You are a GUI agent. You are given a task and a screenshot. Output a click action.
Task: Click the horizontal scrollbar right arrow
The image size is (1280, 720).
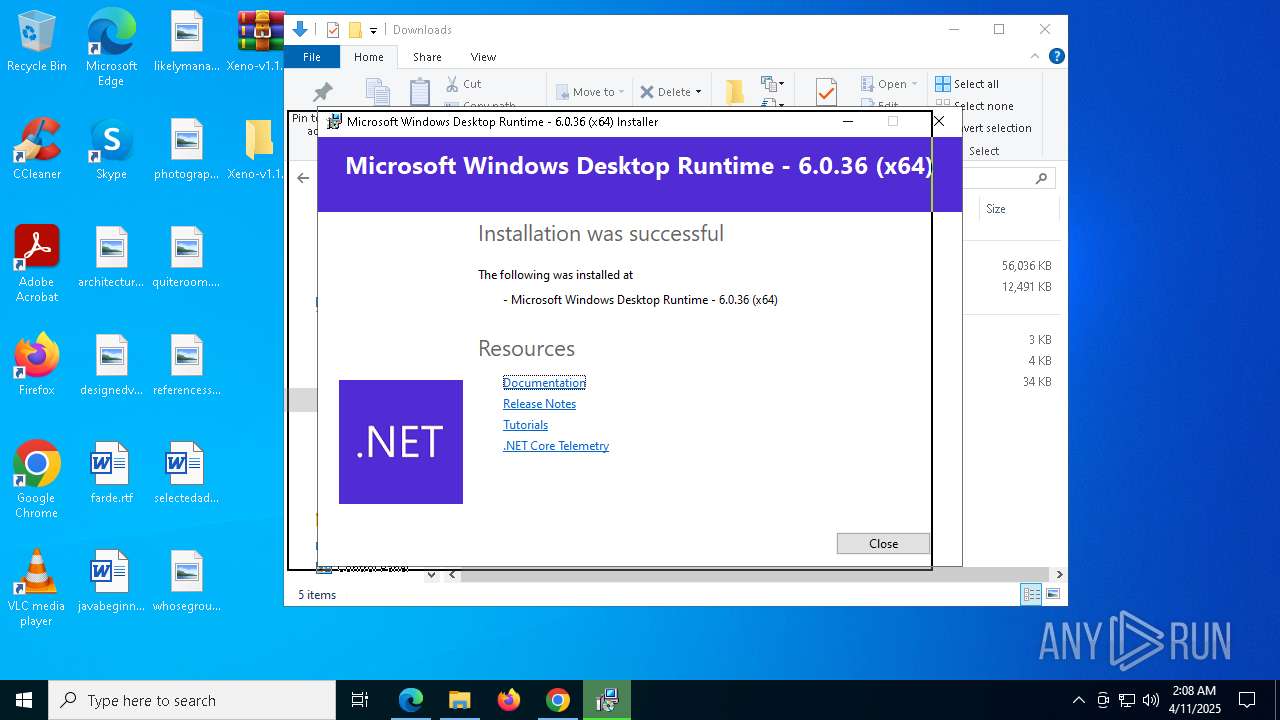point(1059,575)
